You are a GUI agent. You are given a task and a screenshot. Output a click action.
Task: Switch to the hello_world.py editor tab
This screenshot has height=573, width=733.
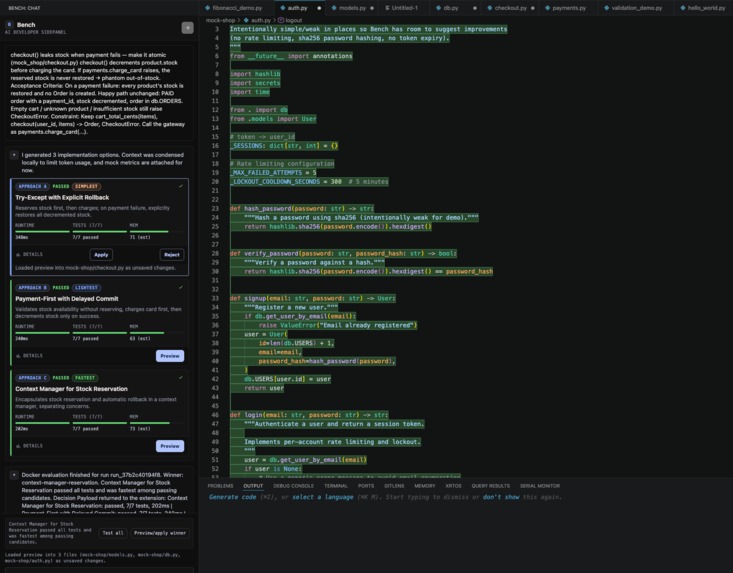706,8
